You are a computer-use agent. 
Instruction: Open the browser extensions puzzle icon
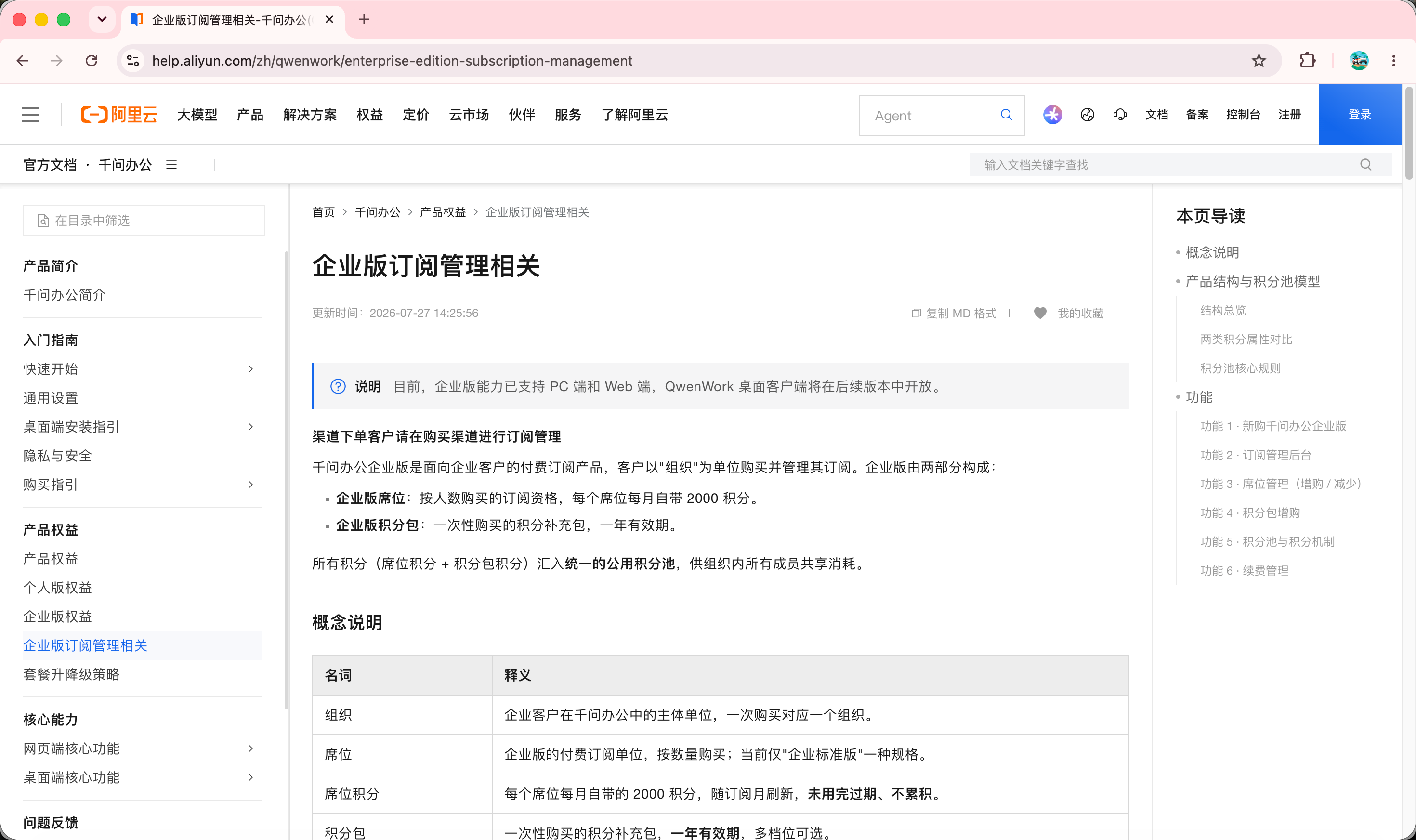1307,61
